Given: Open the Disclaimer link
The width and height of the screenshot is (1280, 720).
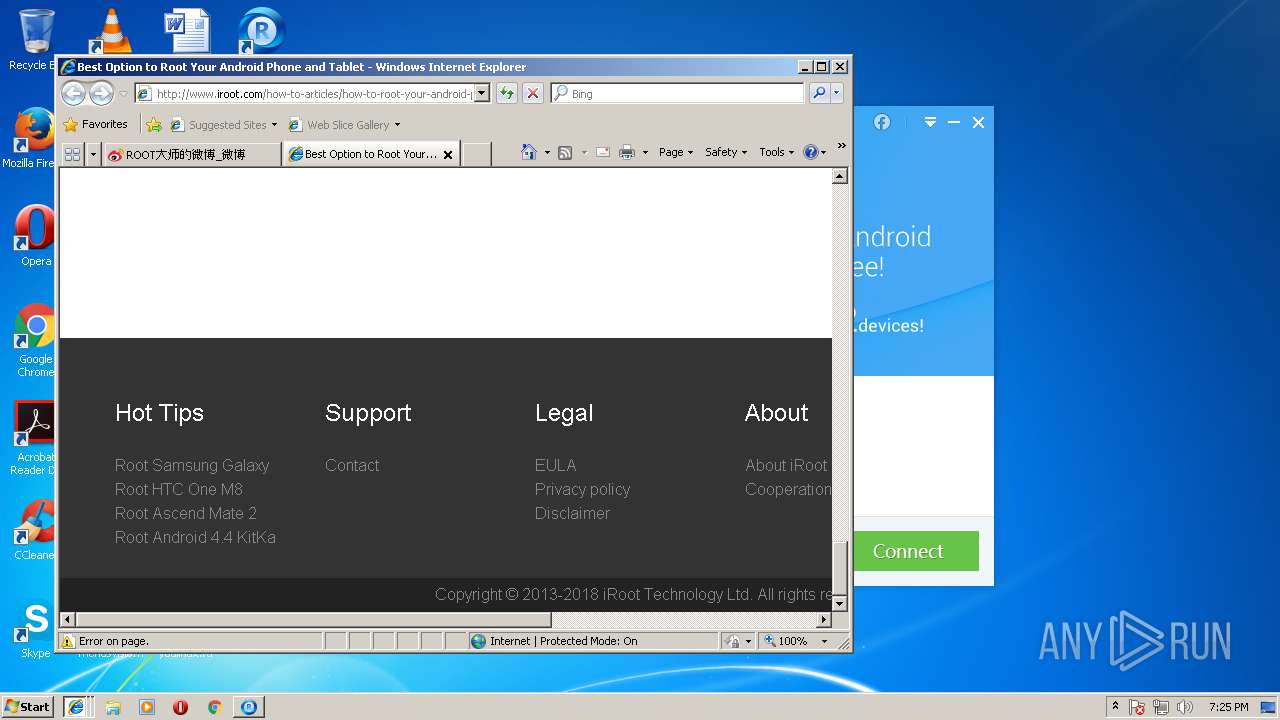Looking at the screenshot, I should (572, 513).
